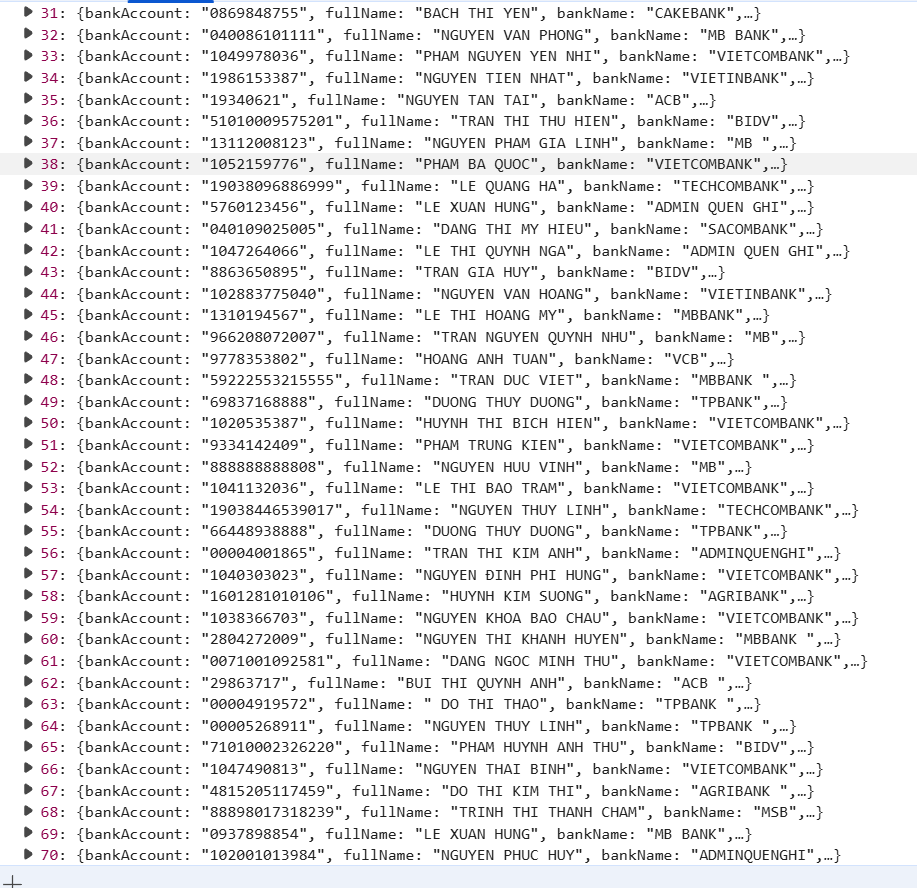Image resolution: width=917 pixels, height=888 pixels.
Task: Click bank account "102883775040"
Action: click(x=263, y=294)
